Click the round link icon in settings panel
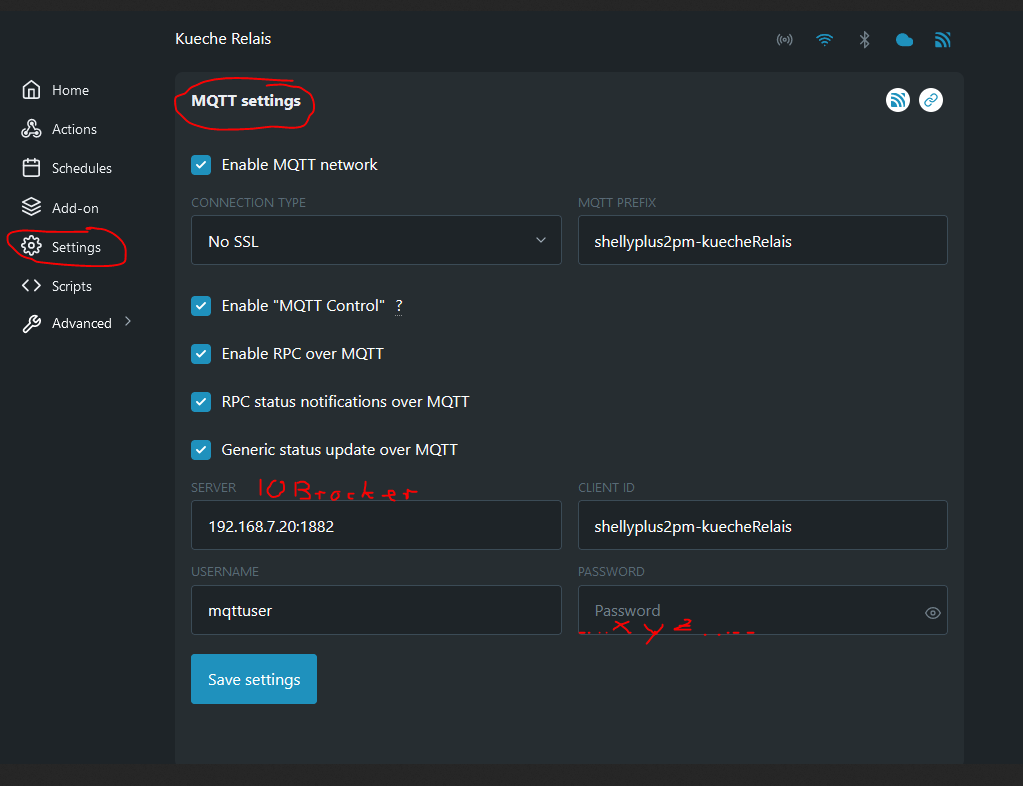The width and height of the screenshot is (1023, 786). click(x=931, y=100)
